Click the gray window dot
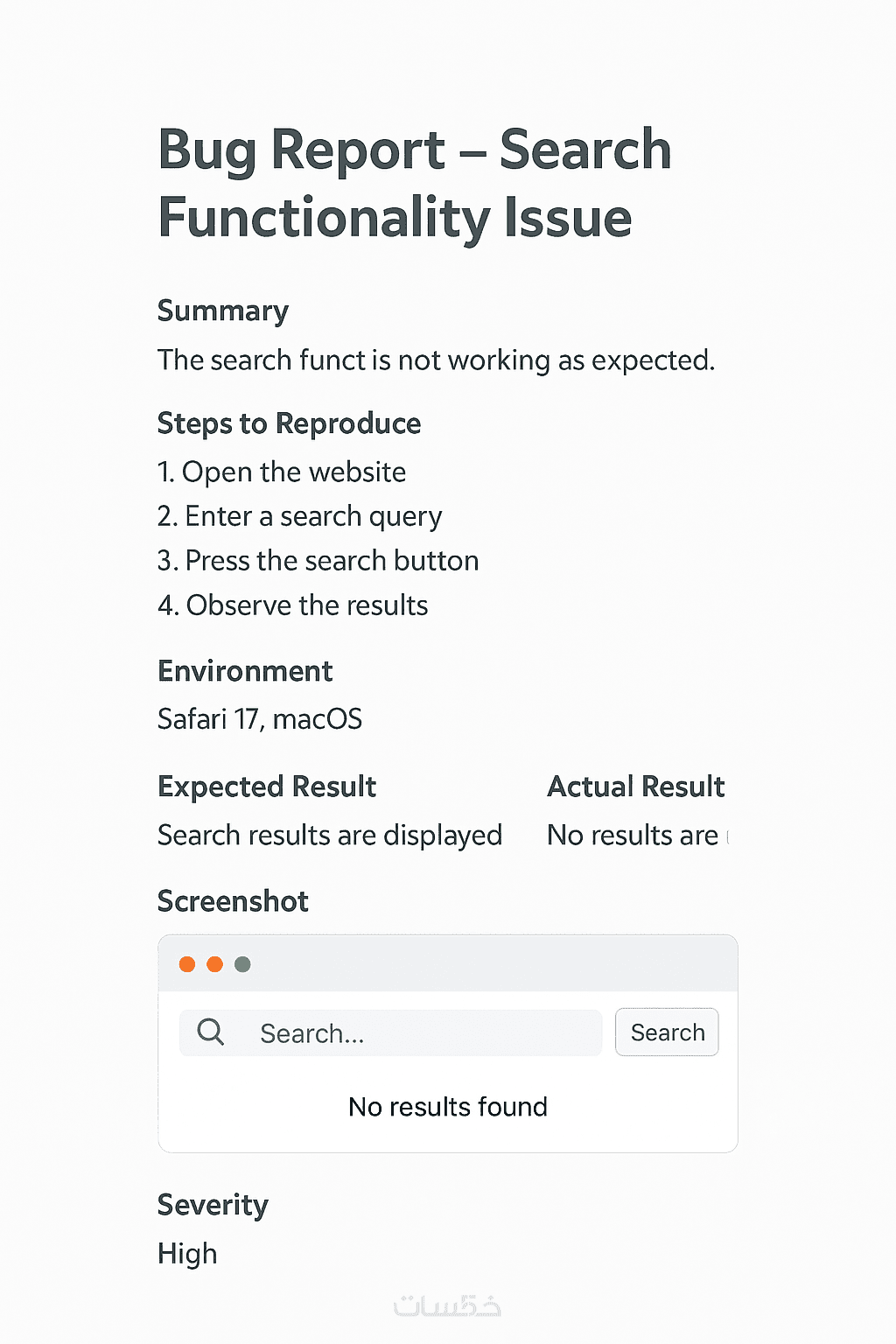Image resolution: width=896 pixels, height=1344 pixels. point(242,964)
